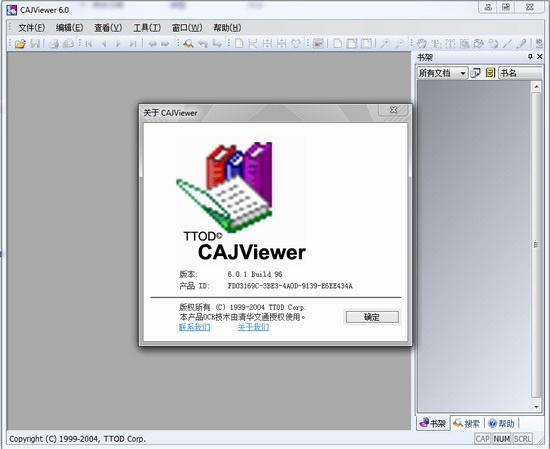The image size is (550, 449).
Task: Click the image view toolbar icon
Action: tap(318, 43)
